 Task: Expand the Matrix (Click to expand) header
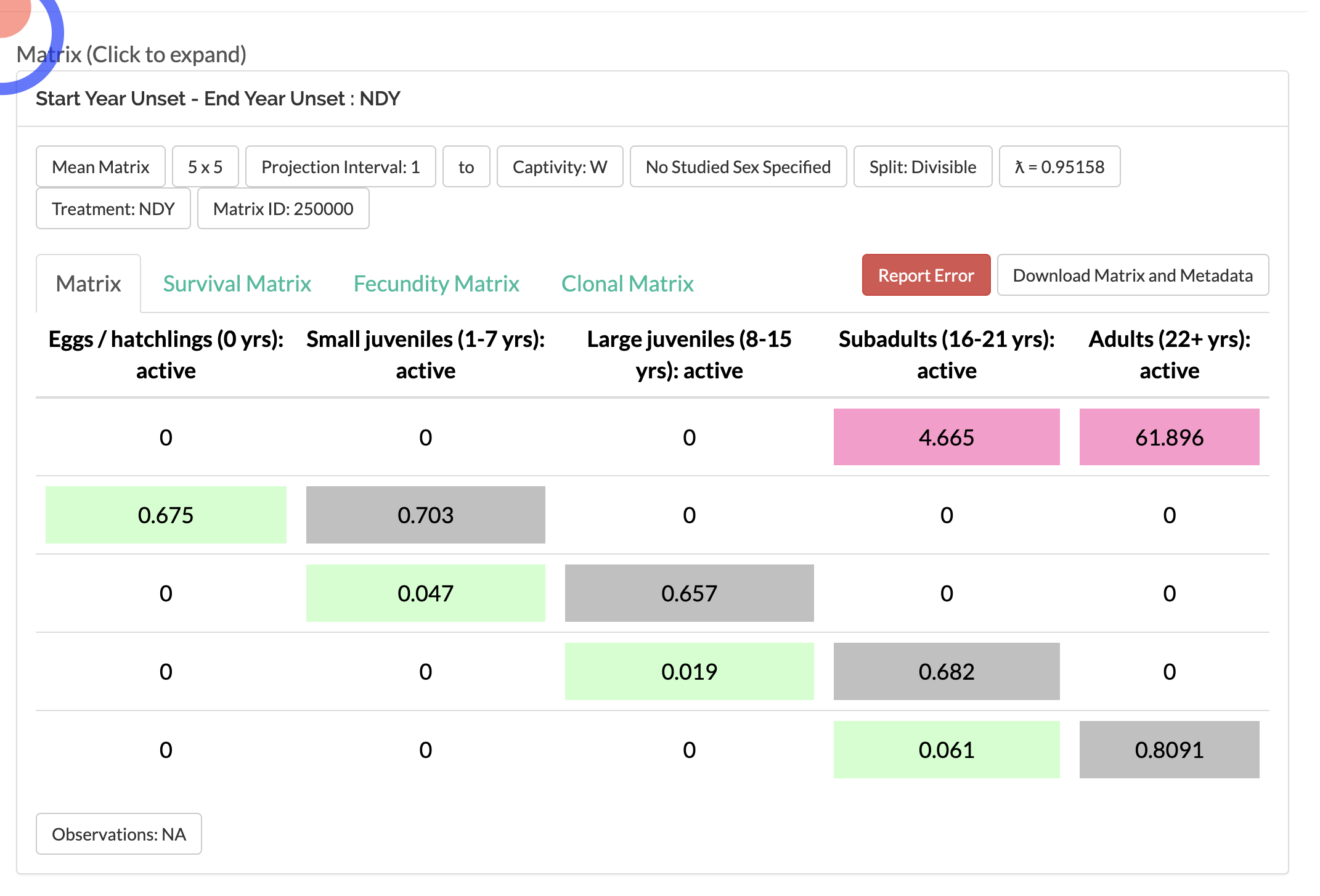[131, 55]
